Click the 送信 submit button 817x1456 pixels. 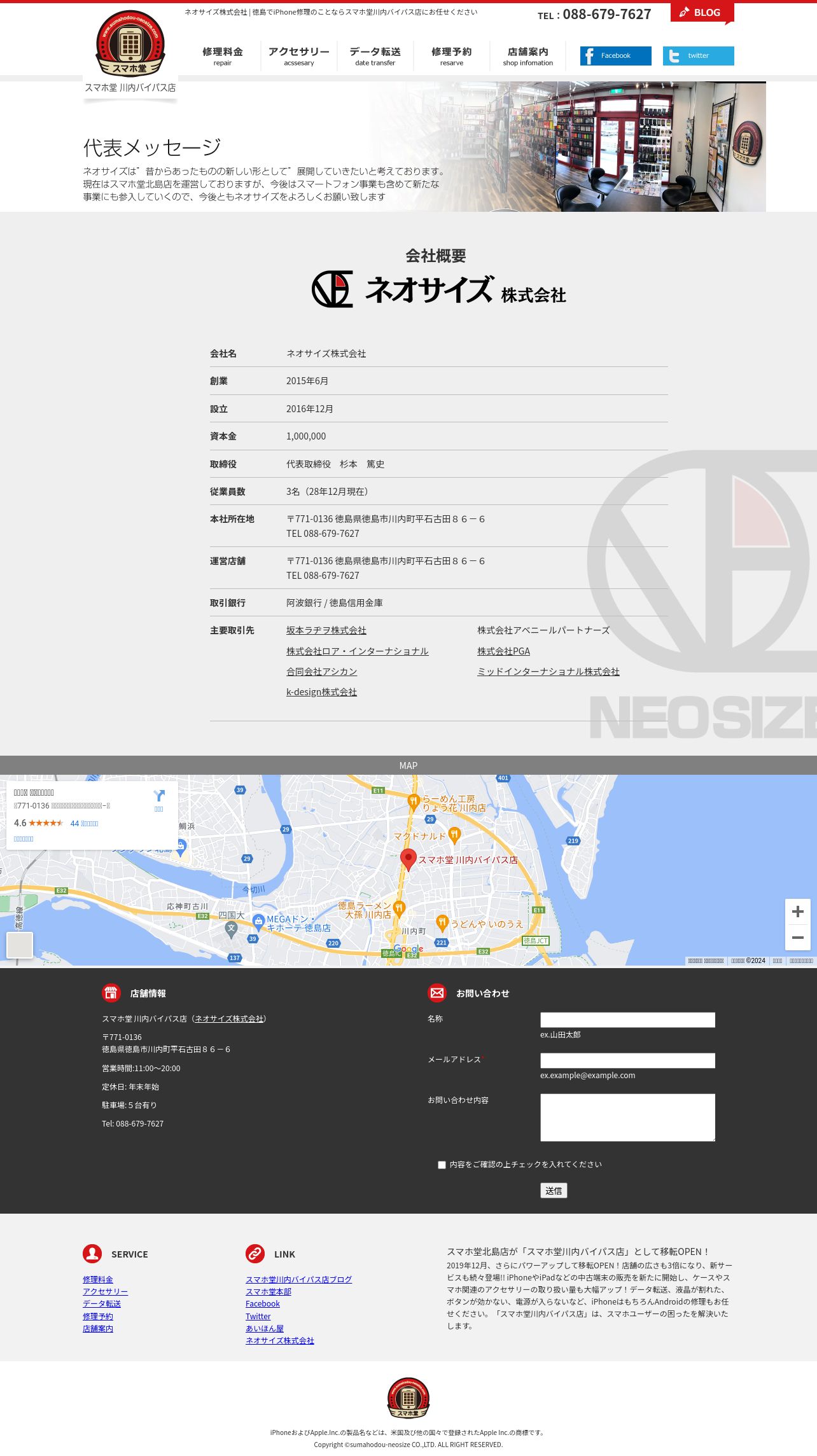(x=554, y=1191)
